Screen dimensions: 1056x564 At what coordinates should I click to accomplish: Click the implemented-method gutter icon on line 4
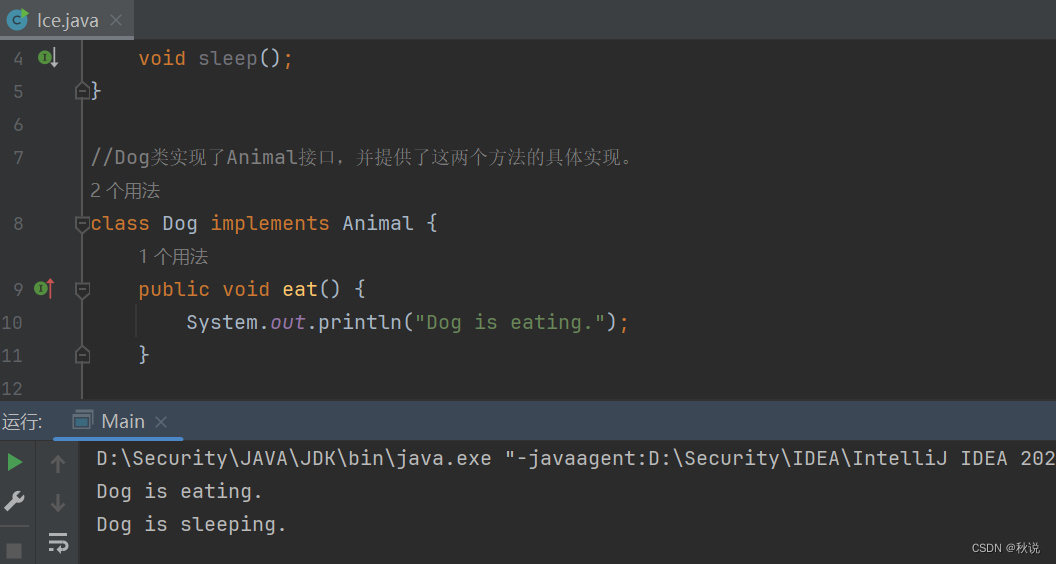pos(48,59)
